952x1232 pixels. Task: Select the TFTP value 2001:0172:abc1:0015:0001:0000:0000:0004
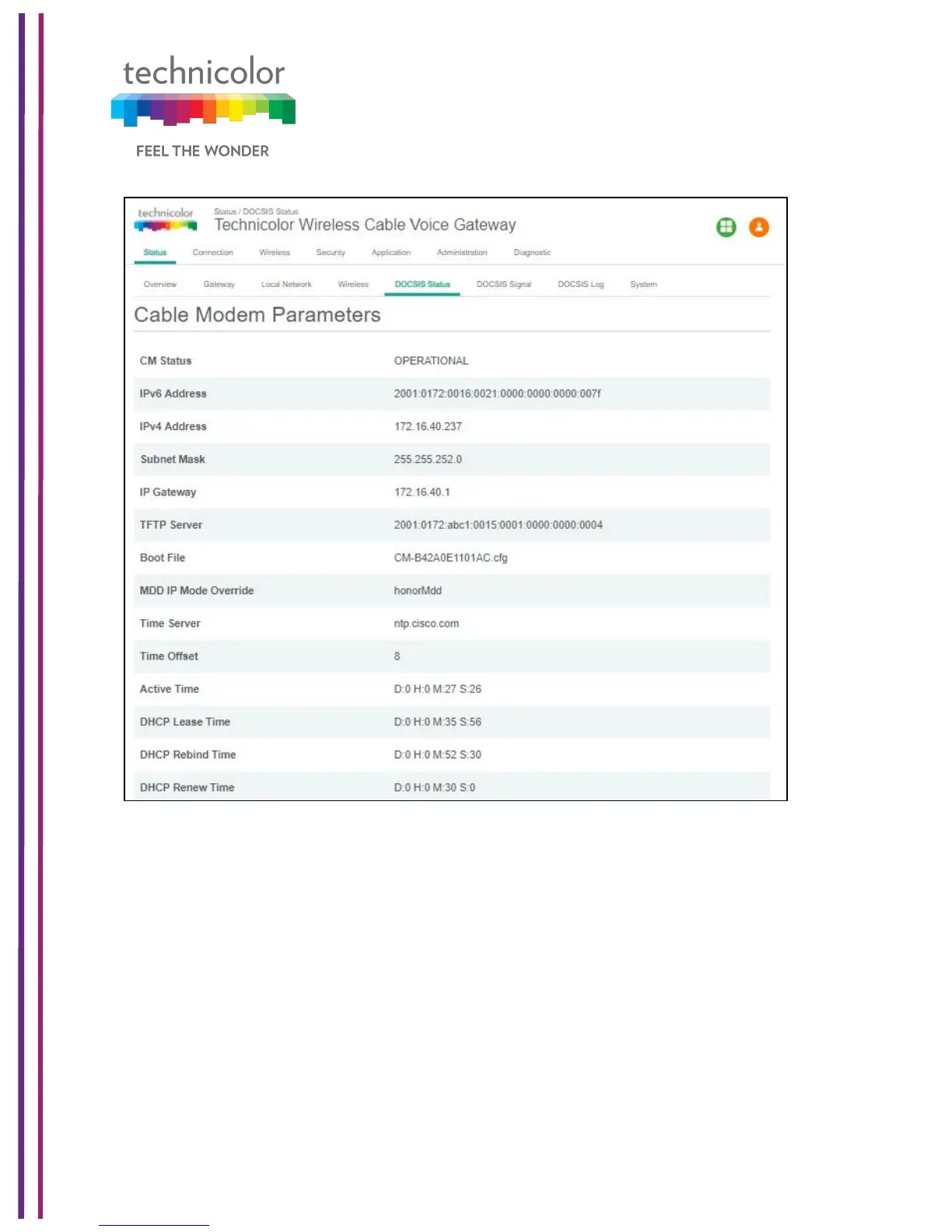point(498,525)
